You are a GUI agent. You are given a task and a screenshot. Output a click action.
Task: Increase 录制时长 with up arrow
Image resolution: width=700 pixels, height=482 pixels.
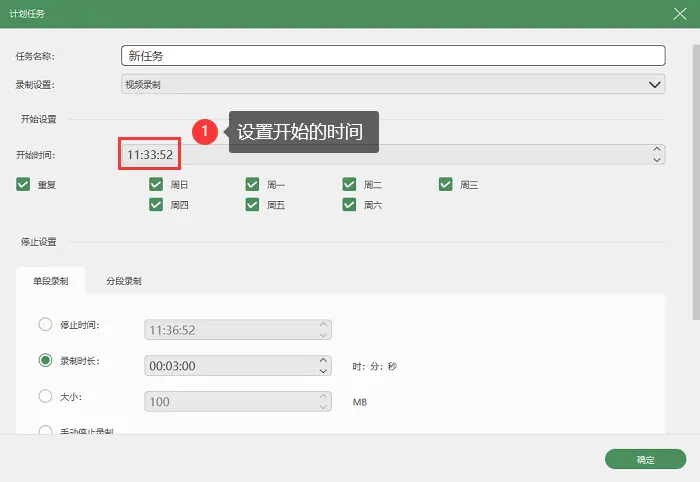pos(323,361)
